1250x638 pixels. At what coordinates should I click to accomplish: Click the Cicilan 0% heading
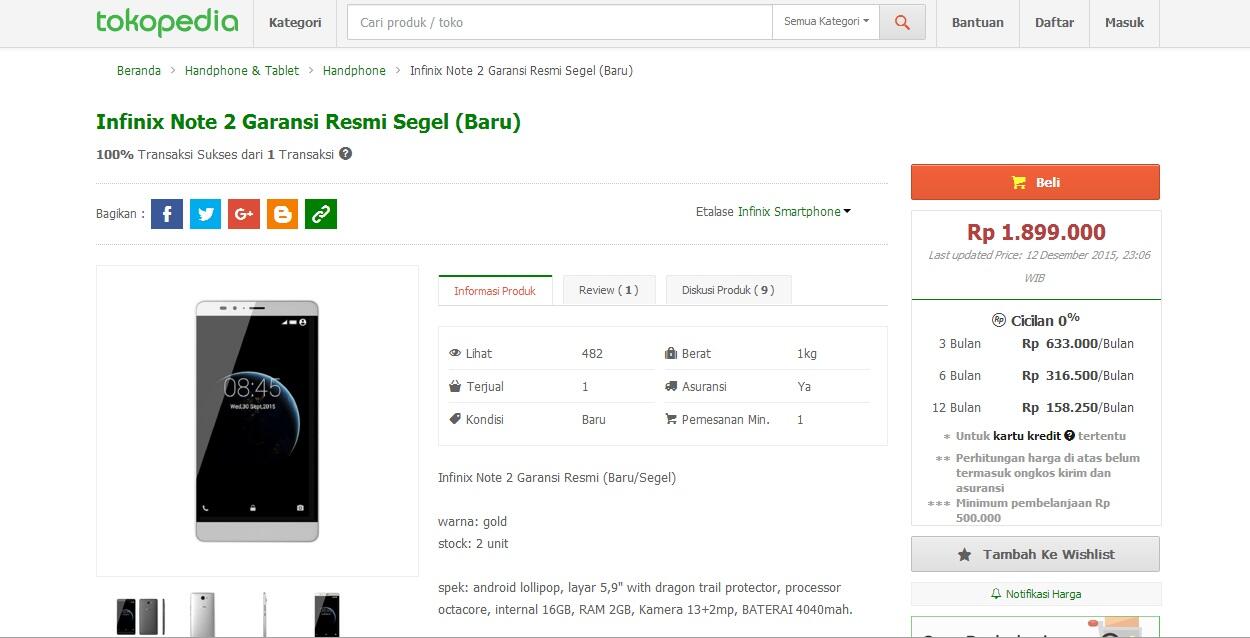(x=1035, y=320)
